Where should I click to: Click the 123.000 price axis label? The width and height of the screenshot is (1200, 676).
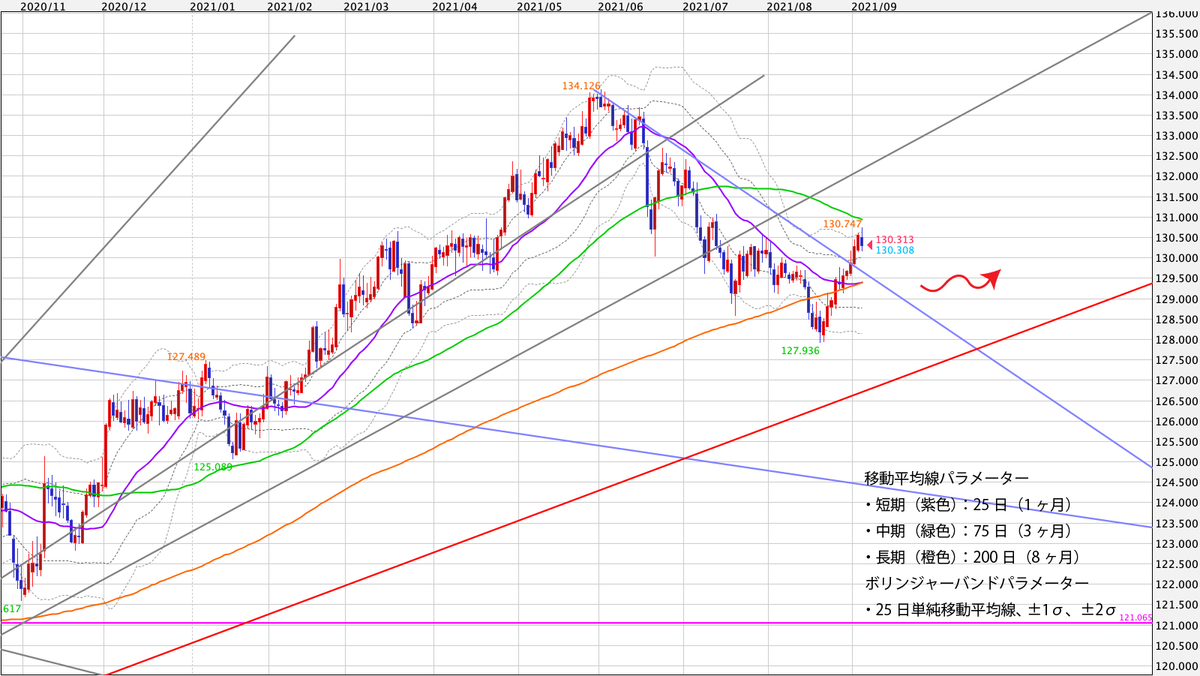pos(1178,544)
